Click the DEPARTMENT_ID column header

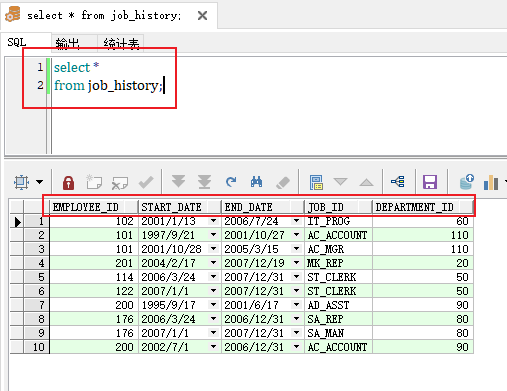pos(423,207)
